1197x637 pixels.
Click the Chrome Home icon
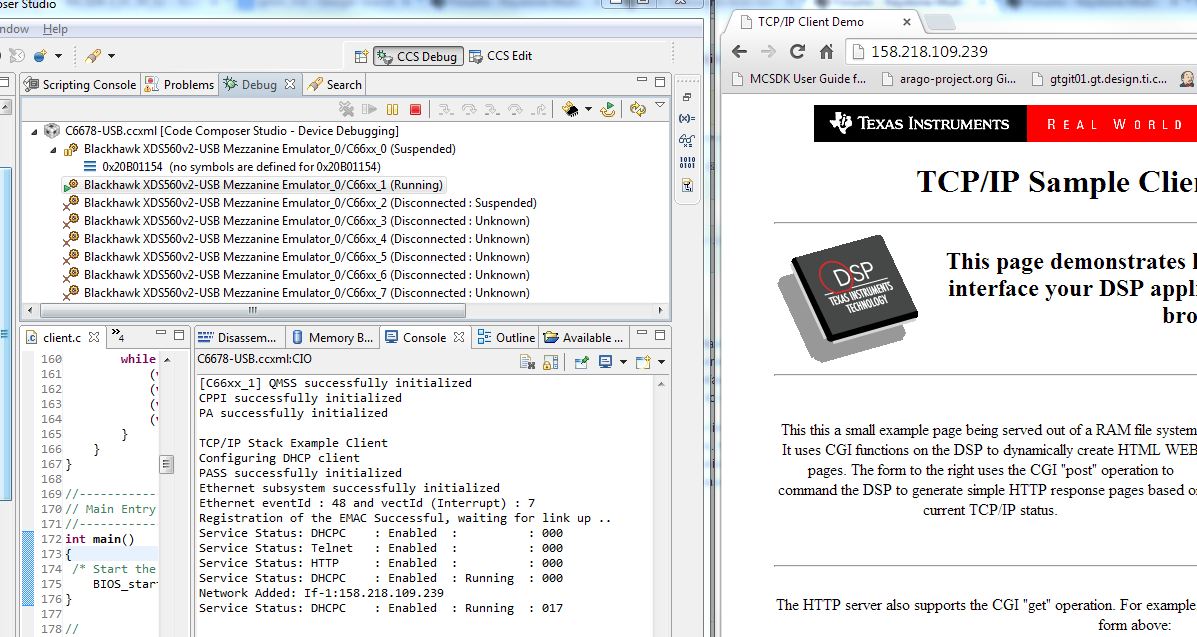click(x=826, y=51)
